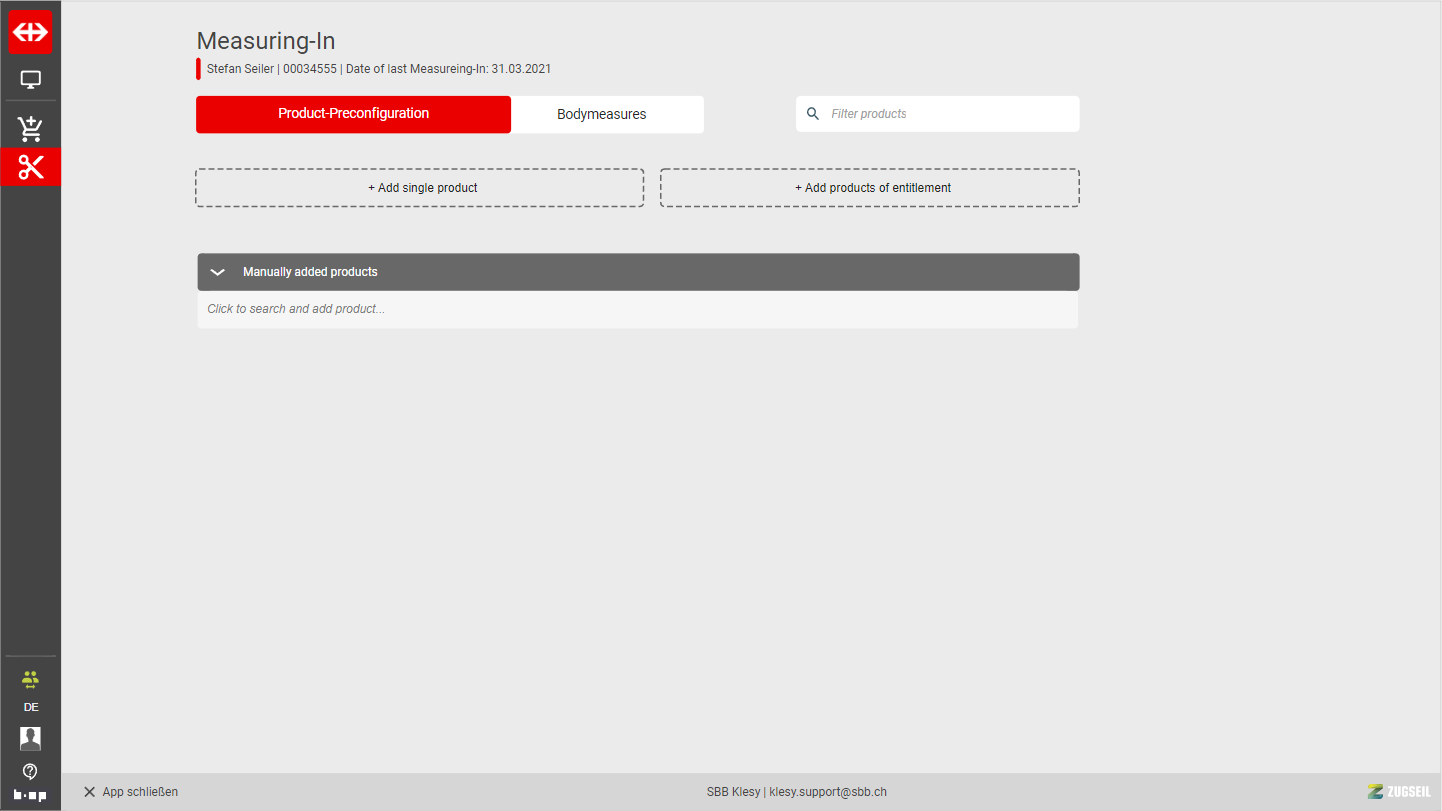Select the scissors Measuring-In icon

[30, 167]
